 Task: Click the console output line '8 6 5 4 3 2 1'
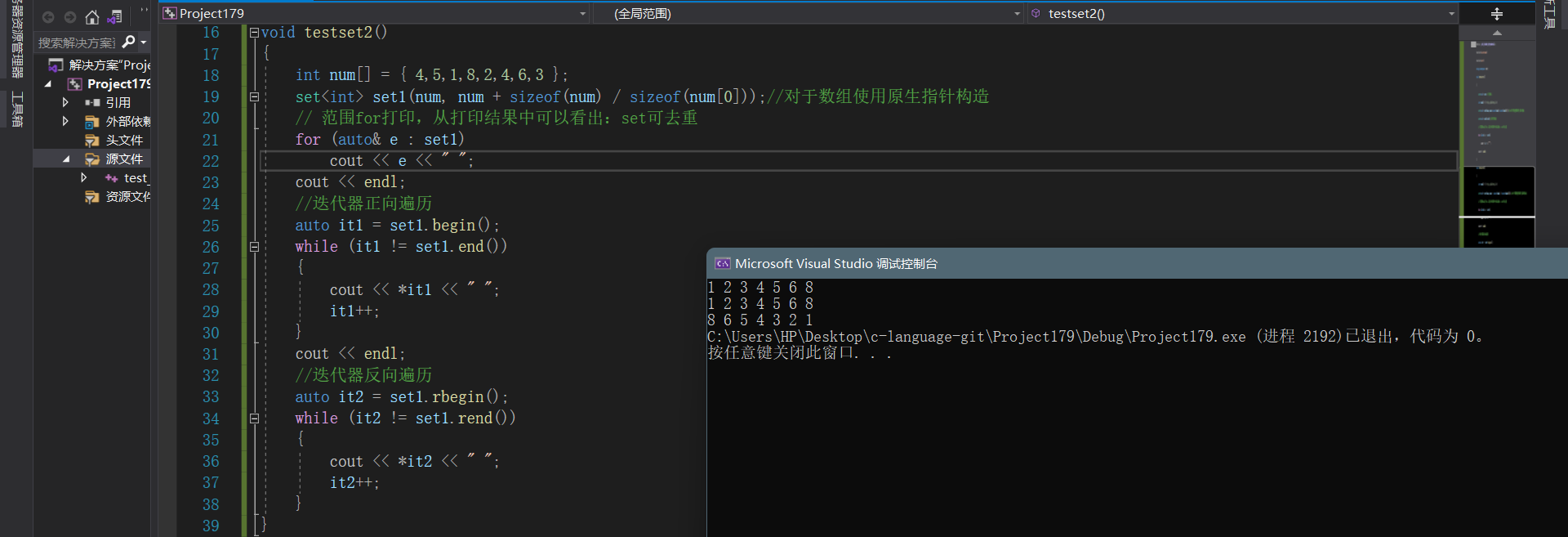point(760,320)
